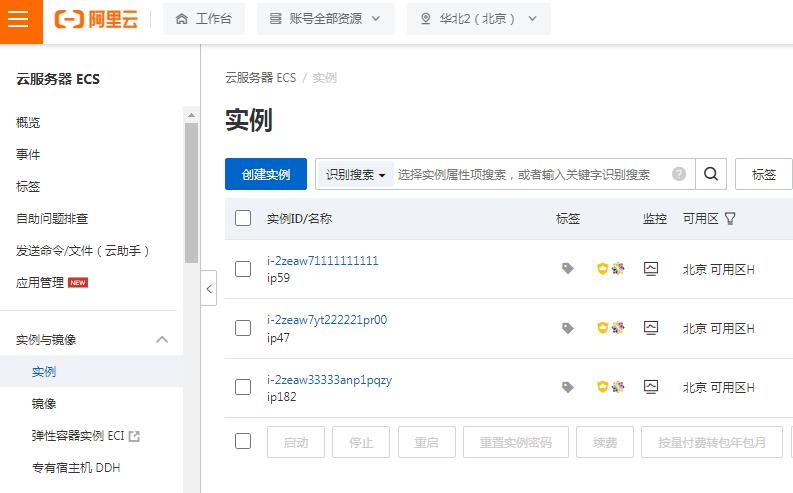Open the 识别搜索 search type dropdown

coord(355,174)
